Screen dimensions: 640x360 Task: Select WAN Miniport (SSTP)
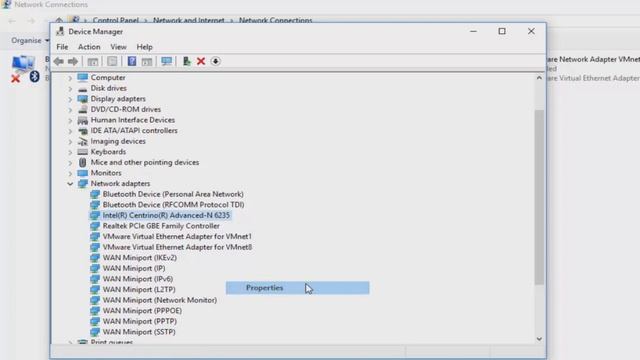coord(139,332)
